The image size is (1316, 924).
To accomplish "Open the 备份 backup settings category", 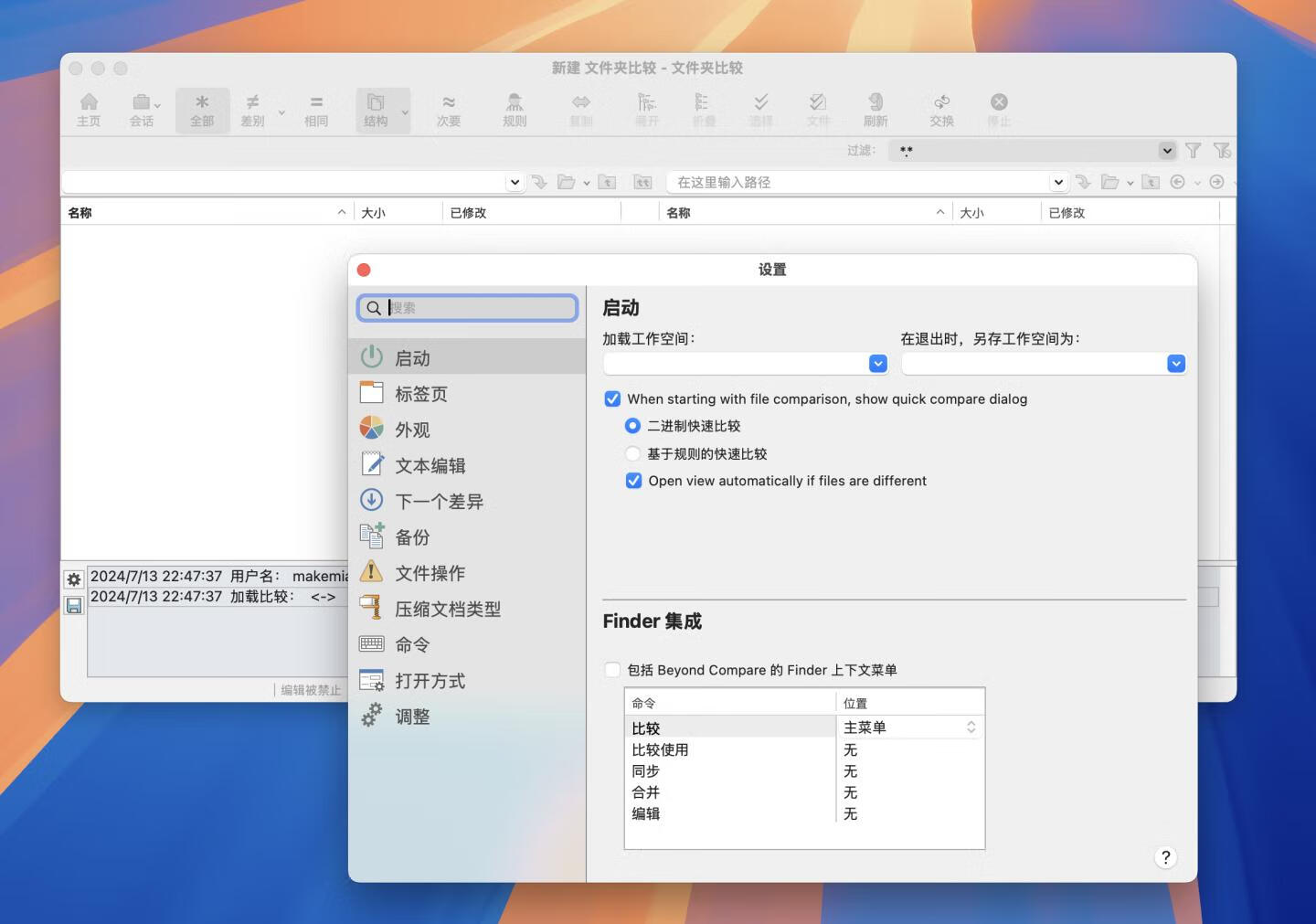I will pyautogui.click(x=467, y=537).
